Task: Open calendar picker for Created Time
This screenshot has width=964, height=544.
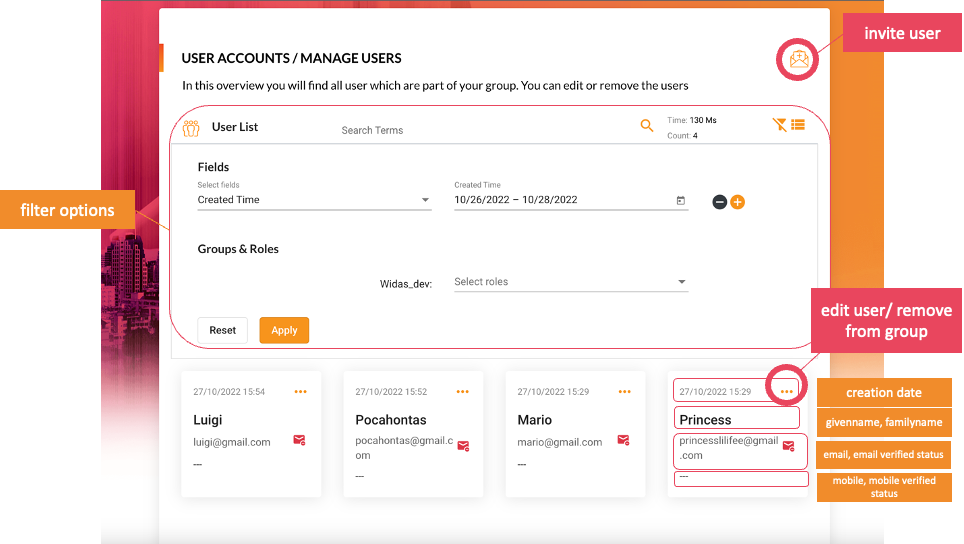Action: point(681,200)
